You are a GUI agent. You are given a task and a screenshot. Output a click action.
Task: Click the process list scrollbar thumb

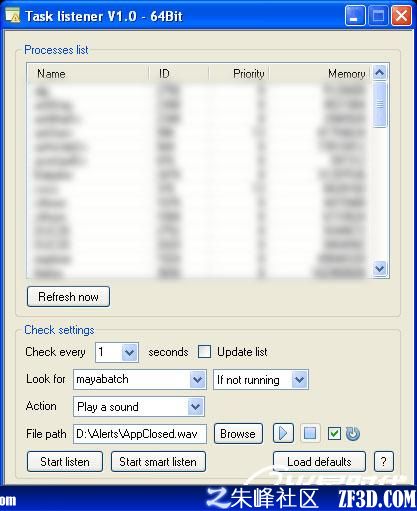tap(380, 104)
